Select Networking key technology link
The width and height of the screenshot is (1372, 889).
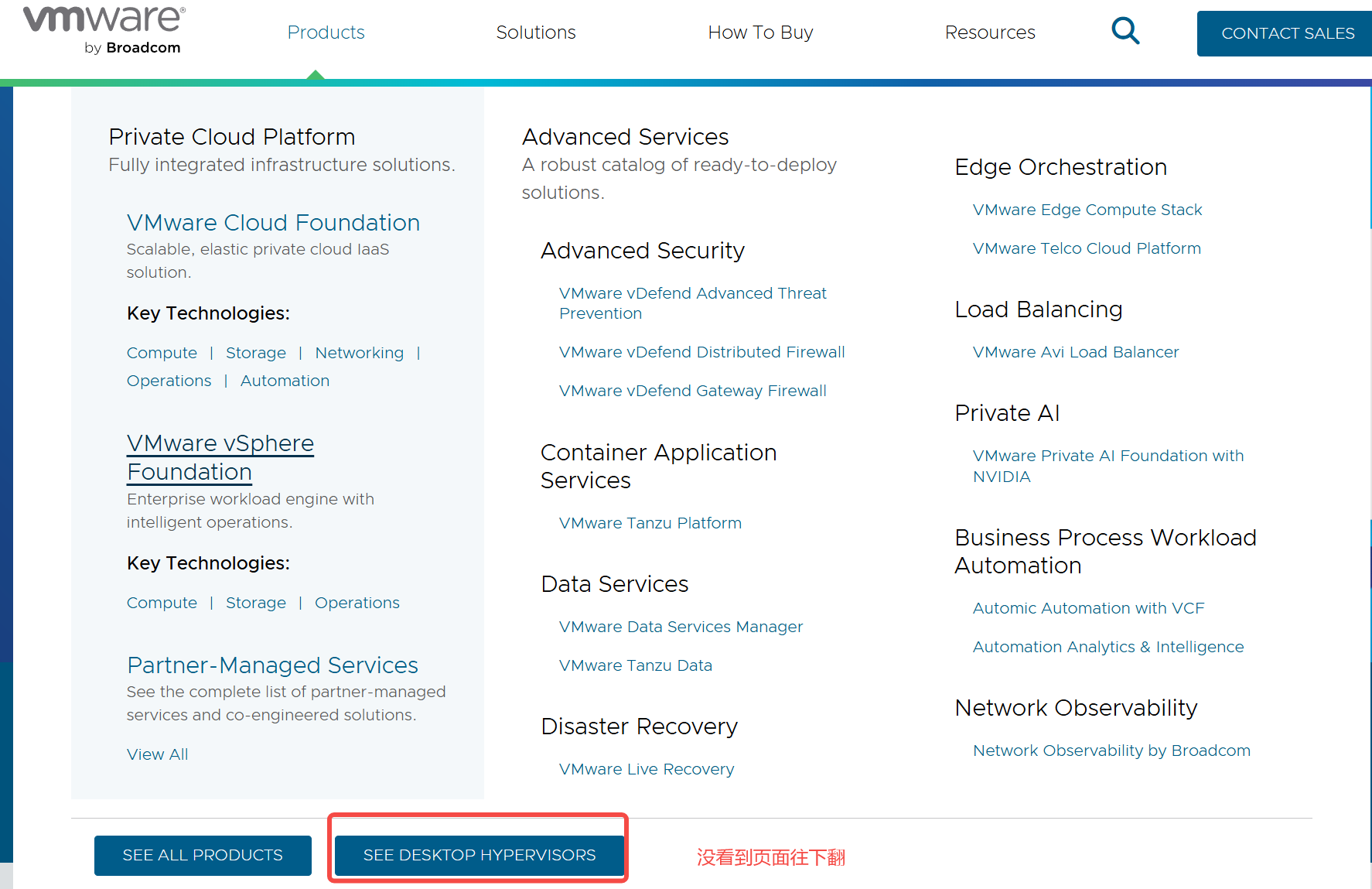pos(359,353)
